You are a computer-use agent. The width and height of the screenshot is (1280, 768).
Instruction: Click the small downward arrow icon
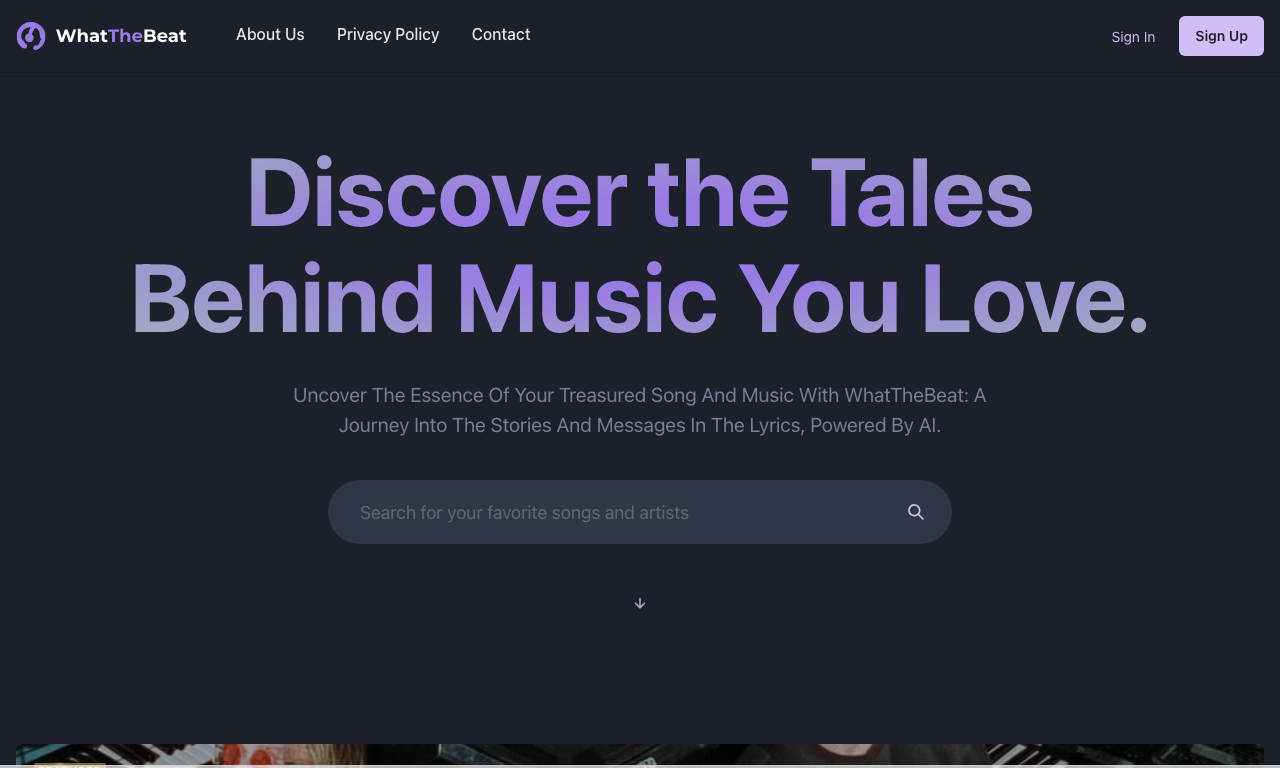(x=640, y=603)
